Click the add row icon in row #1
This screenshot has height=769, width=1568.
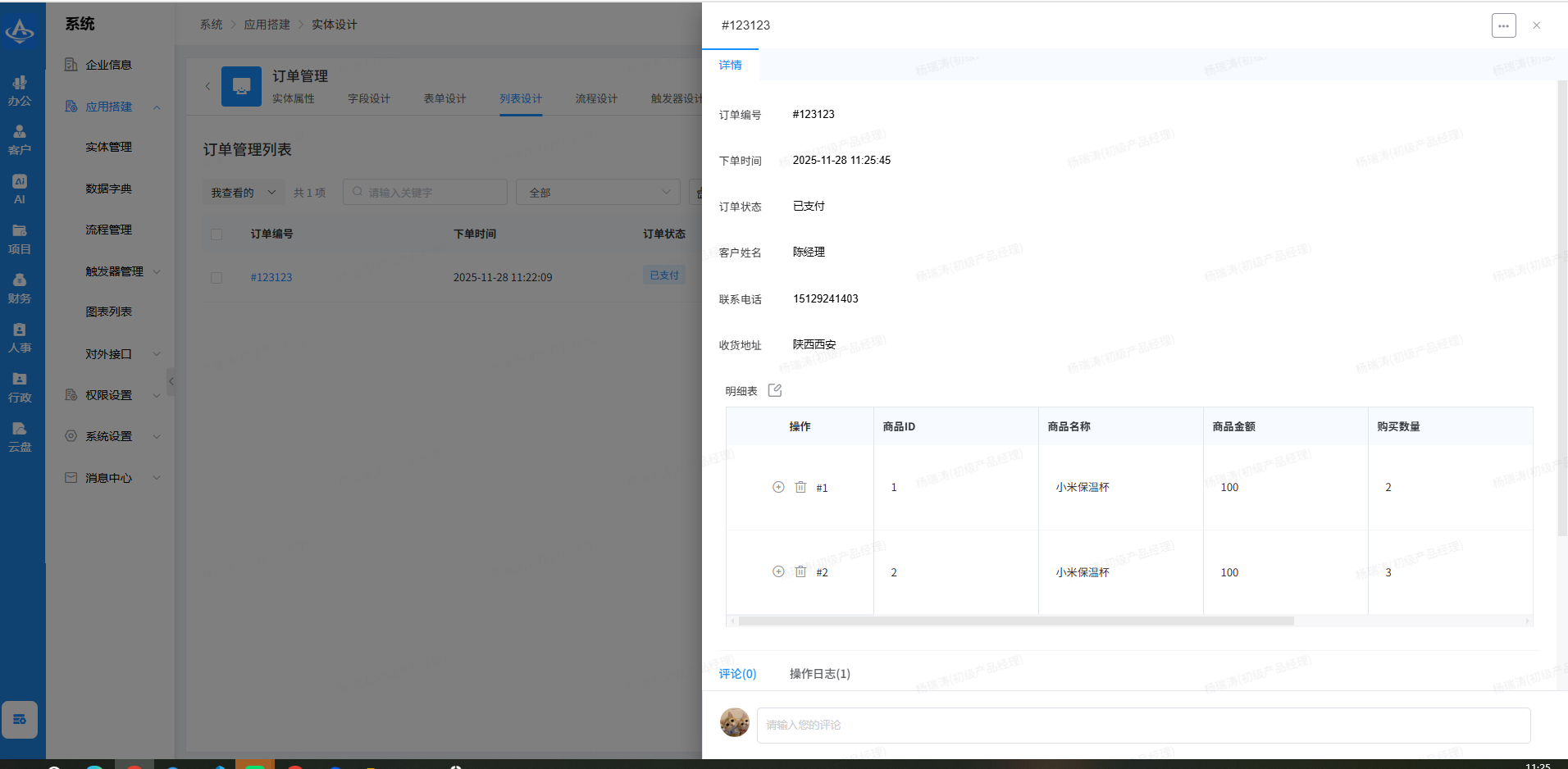(x=778, y=487)
